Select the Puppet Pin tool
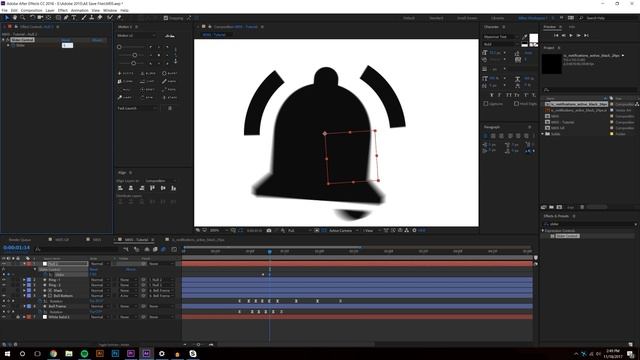The height and width of the screenshot is (360, 640). [x=119, y=18]
